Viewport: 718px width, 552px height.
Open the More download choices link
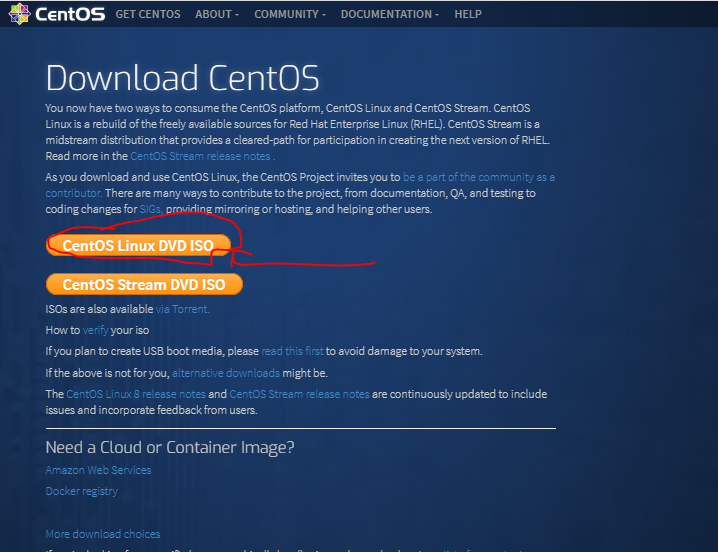103,534
